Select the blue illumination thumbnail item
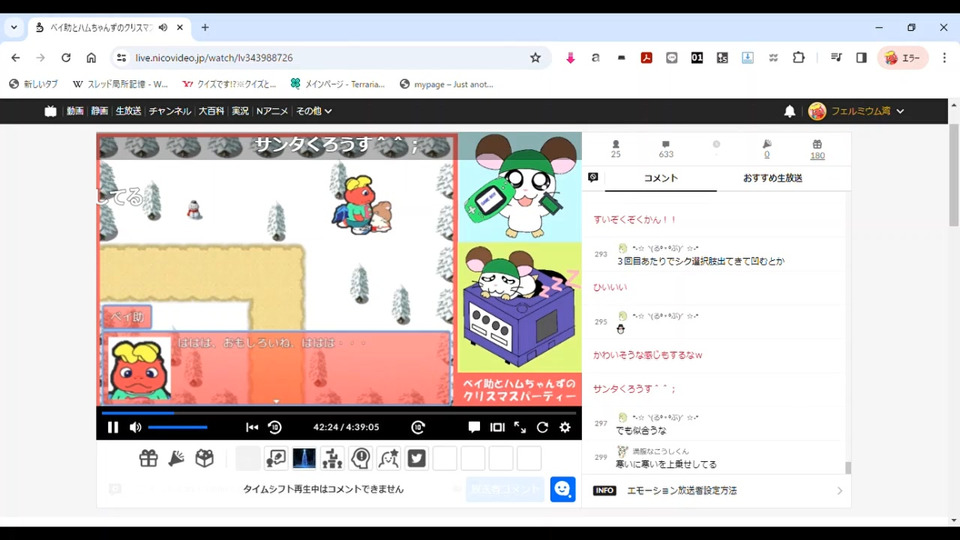The height and width of the screenshot is (540, 960). pyautogui.click(x=304, y=458)
